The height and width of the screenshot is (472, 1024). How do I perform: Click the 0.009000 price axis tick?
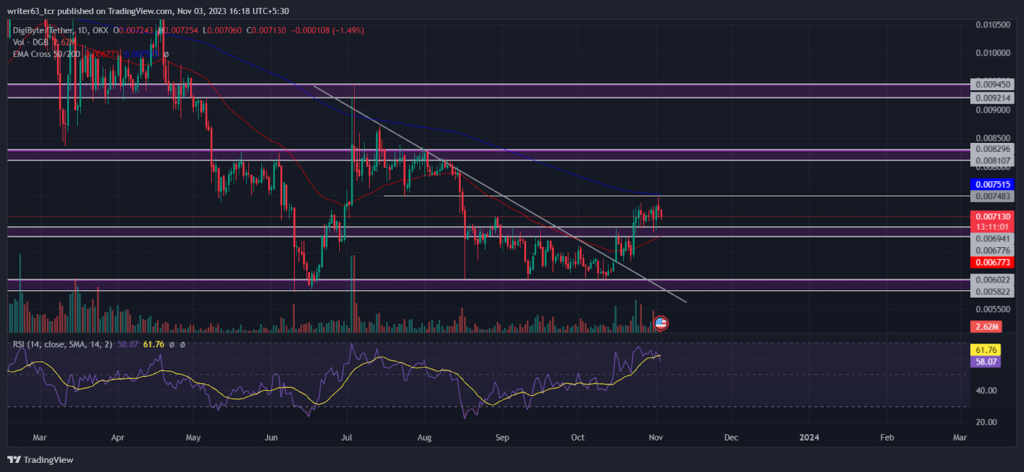point(992,110)
